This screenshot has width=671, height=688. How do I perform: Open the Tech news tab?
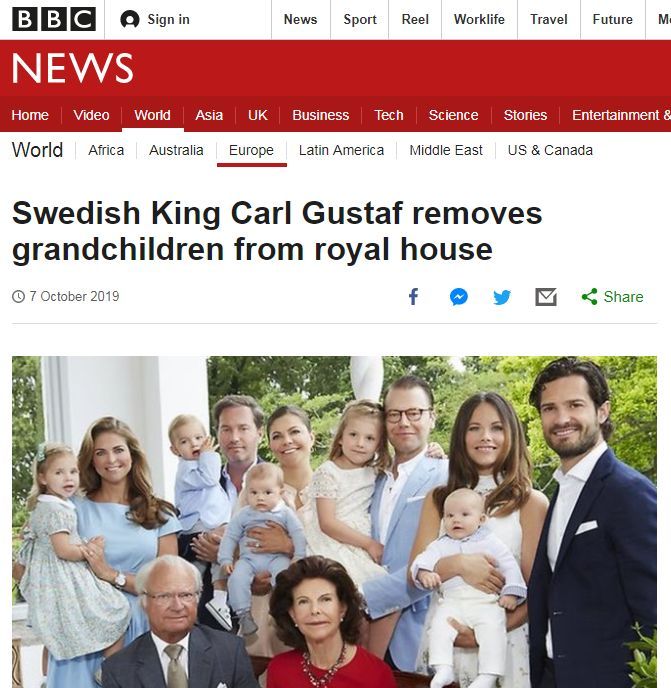pyautogui.click(x=388, y=115)
